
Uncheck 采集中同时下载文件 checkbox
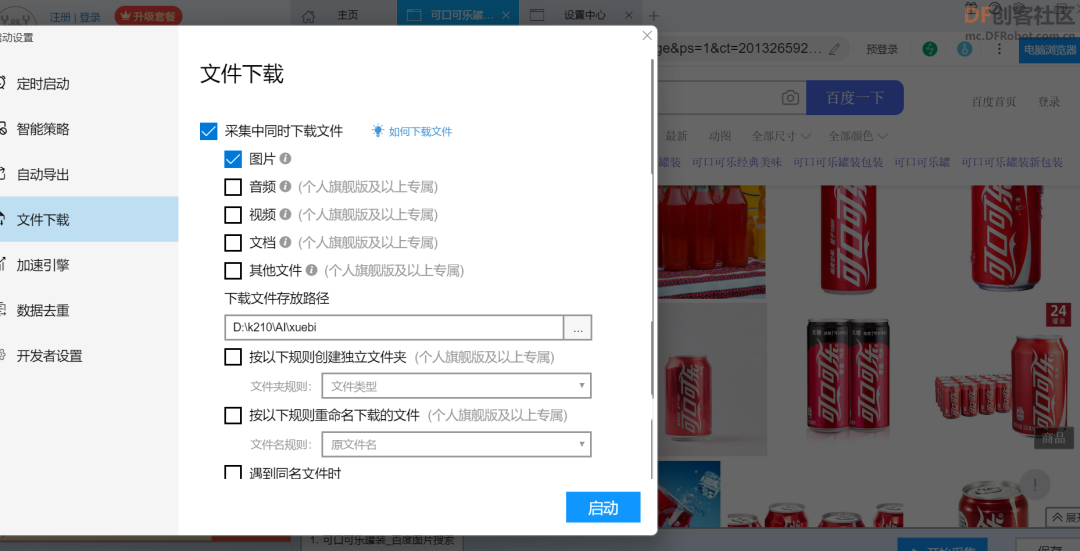209,131
